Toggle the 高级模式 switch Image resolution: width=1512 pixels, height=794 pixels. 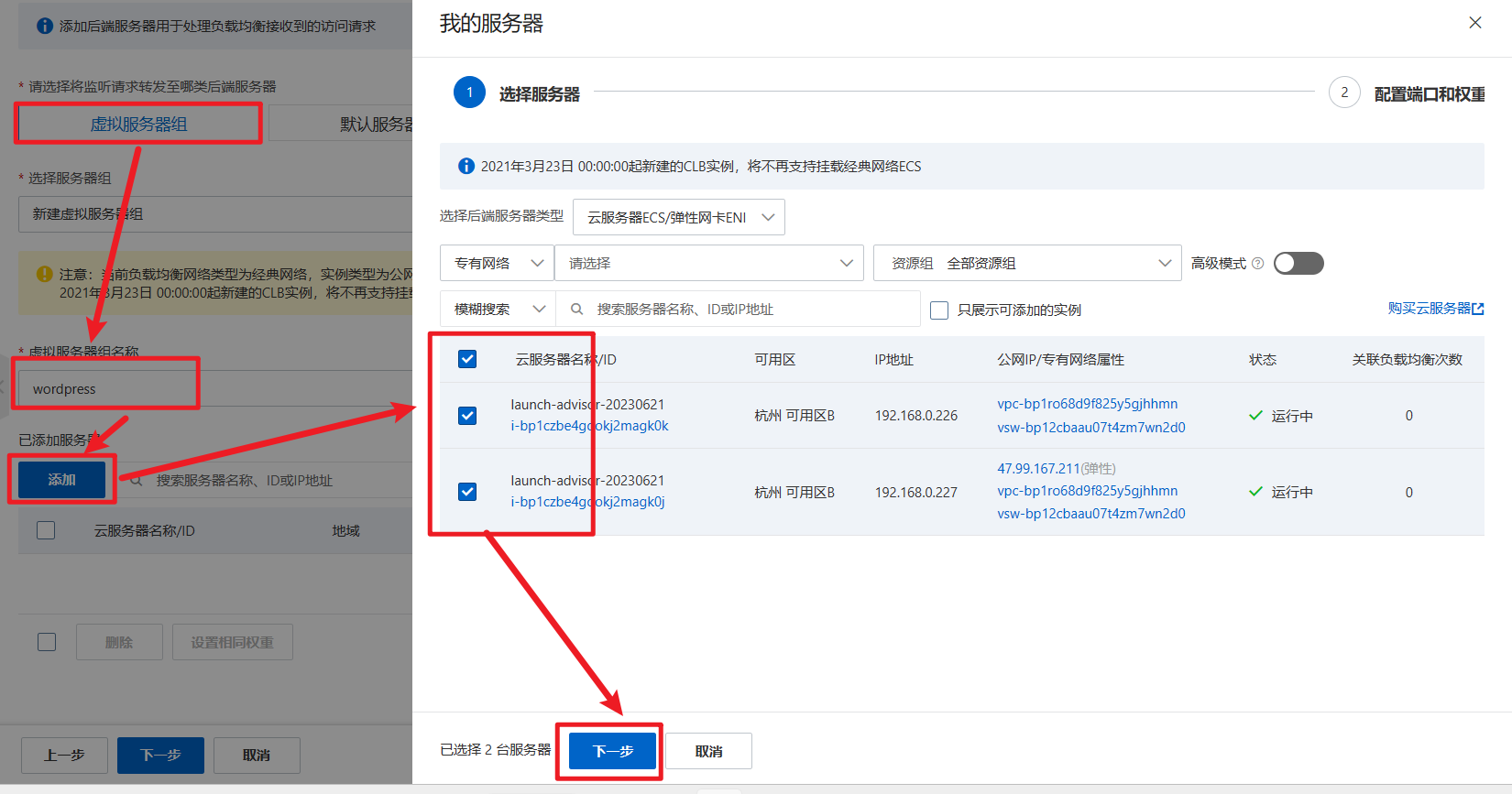pyautogui.click(x=1298, y=264)
